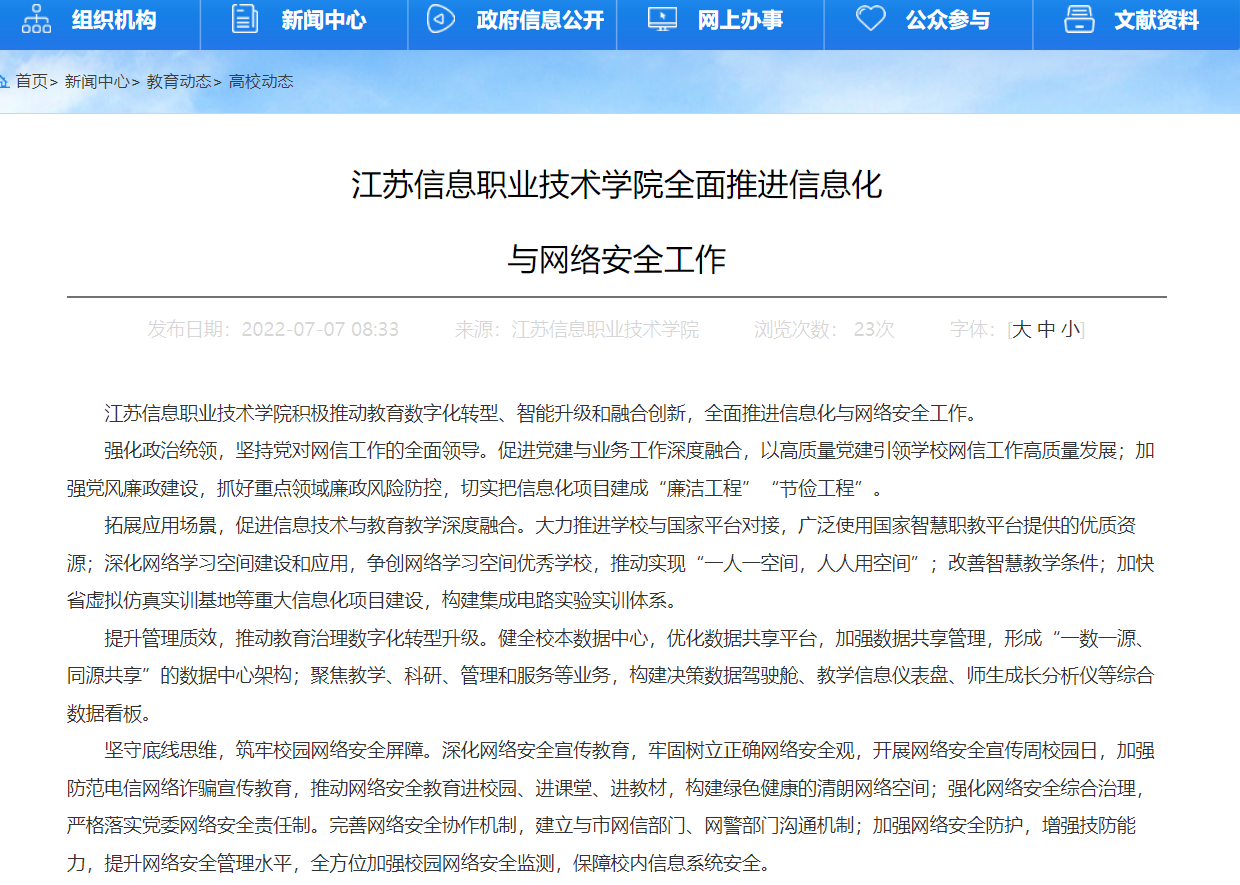
Task: Click paragraph starting 拓展应用场景
Action: pos(611,562)
